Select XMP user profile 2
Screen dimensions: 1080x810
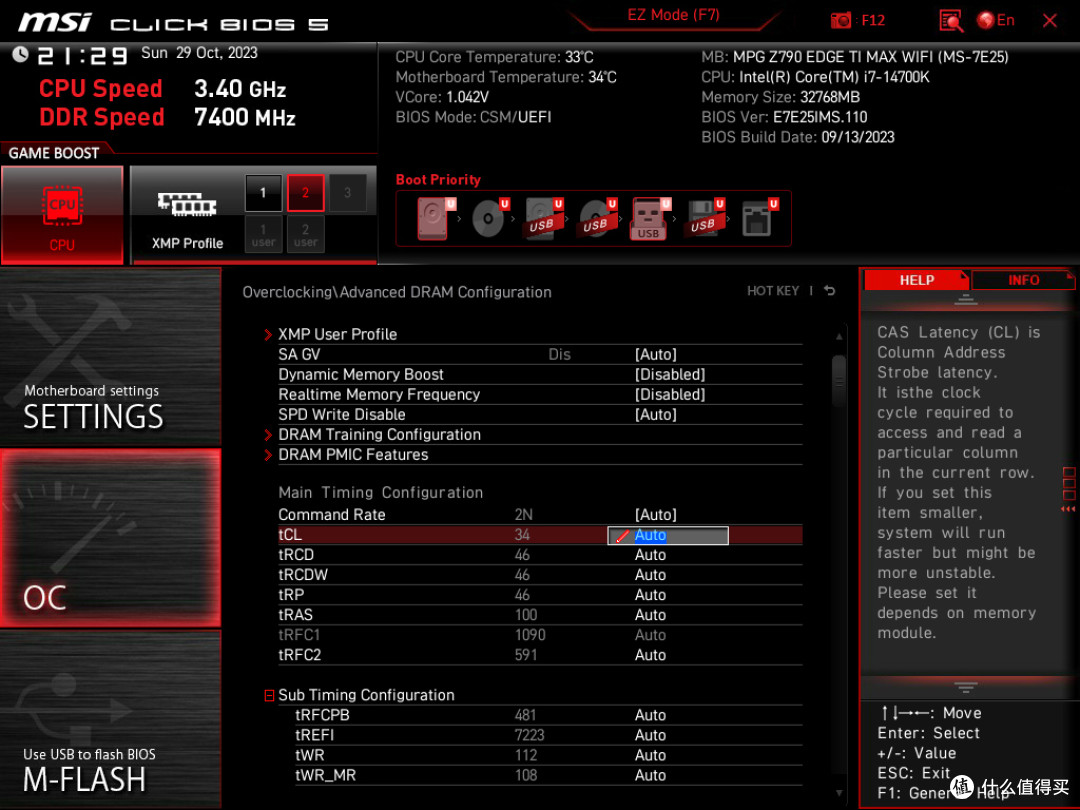(x=305, y=234)
